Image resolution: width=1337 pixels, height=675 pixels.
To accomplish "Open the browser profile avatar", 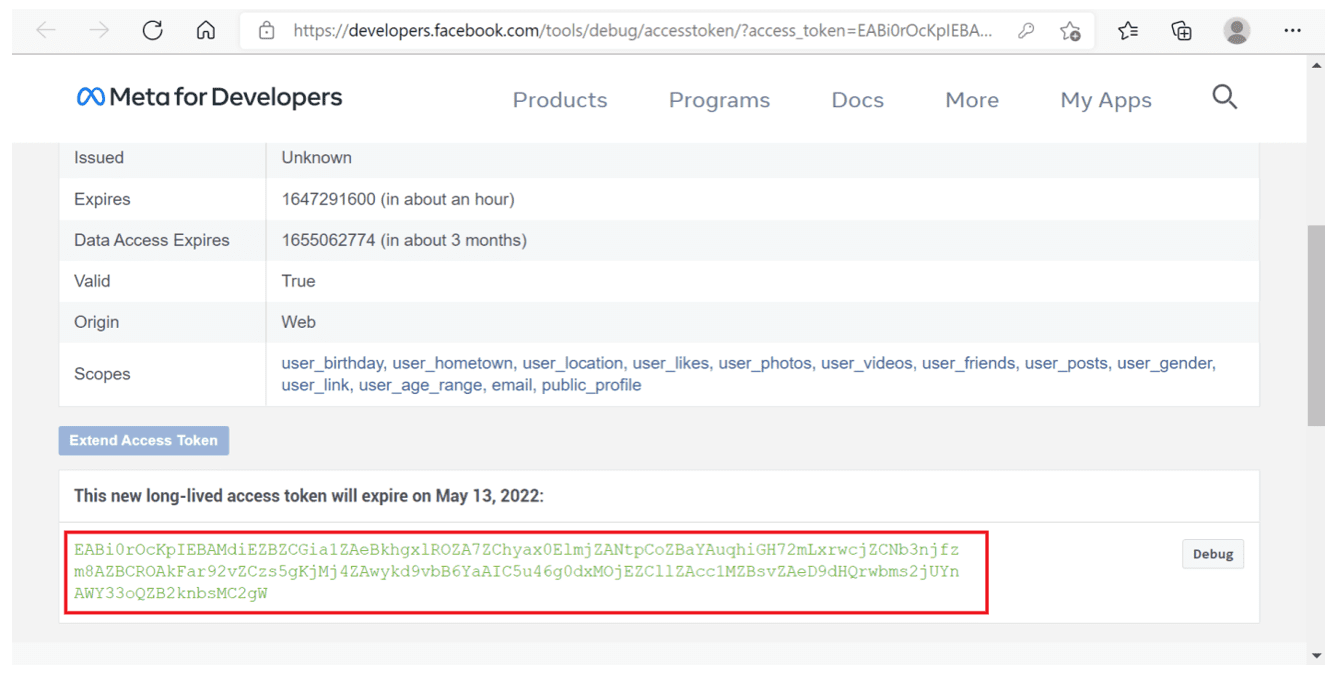I will (1237, 31).
